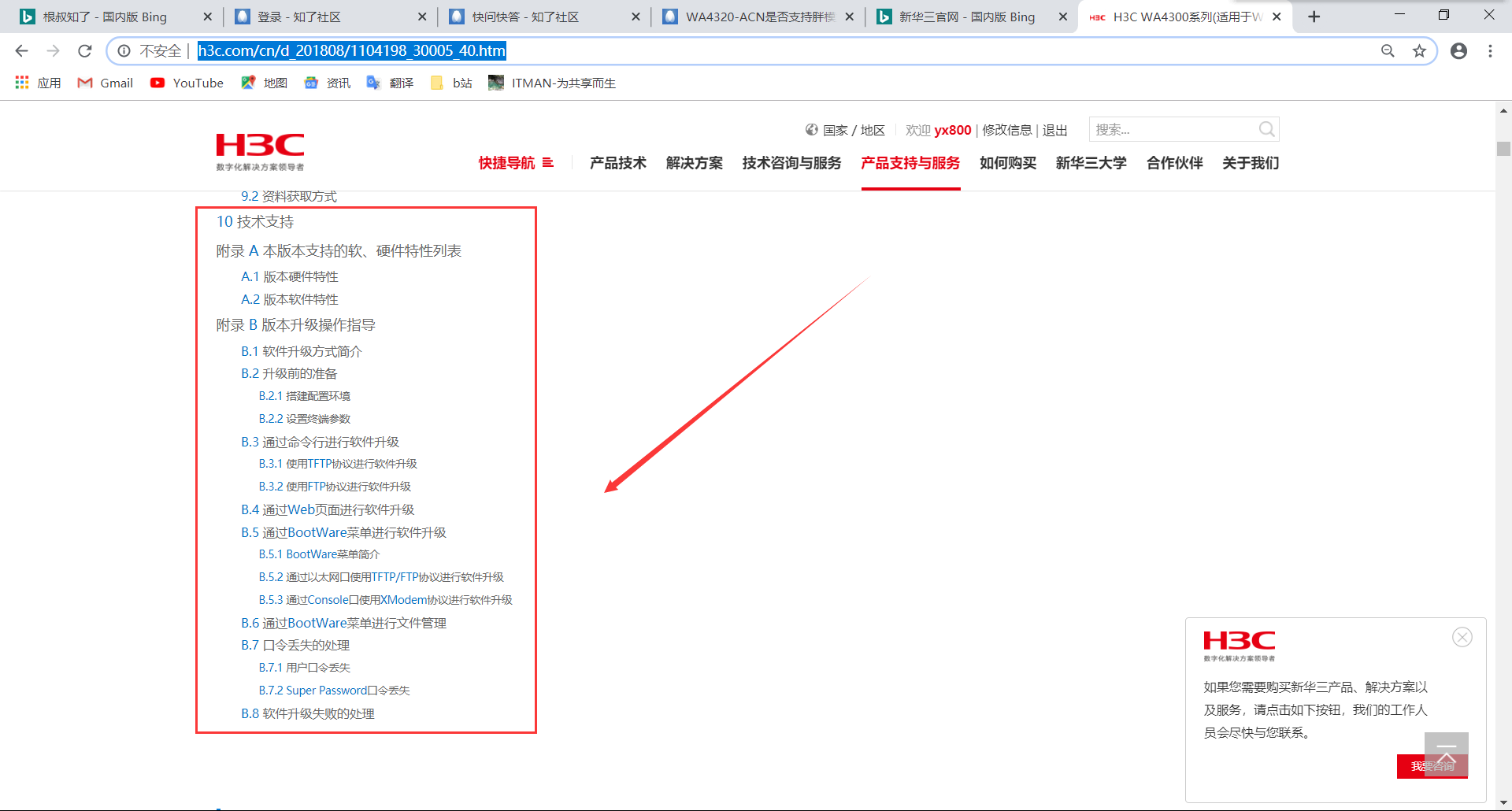The height and width of the screenshot is (811, 1512).
Task: Open the 解决方案 menu
Action: pos(695,163)
